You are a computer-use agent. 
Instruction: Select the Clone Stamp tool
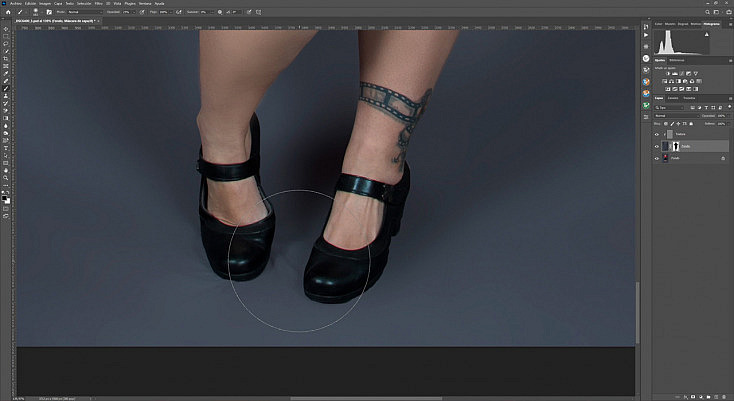pos(7,95)
